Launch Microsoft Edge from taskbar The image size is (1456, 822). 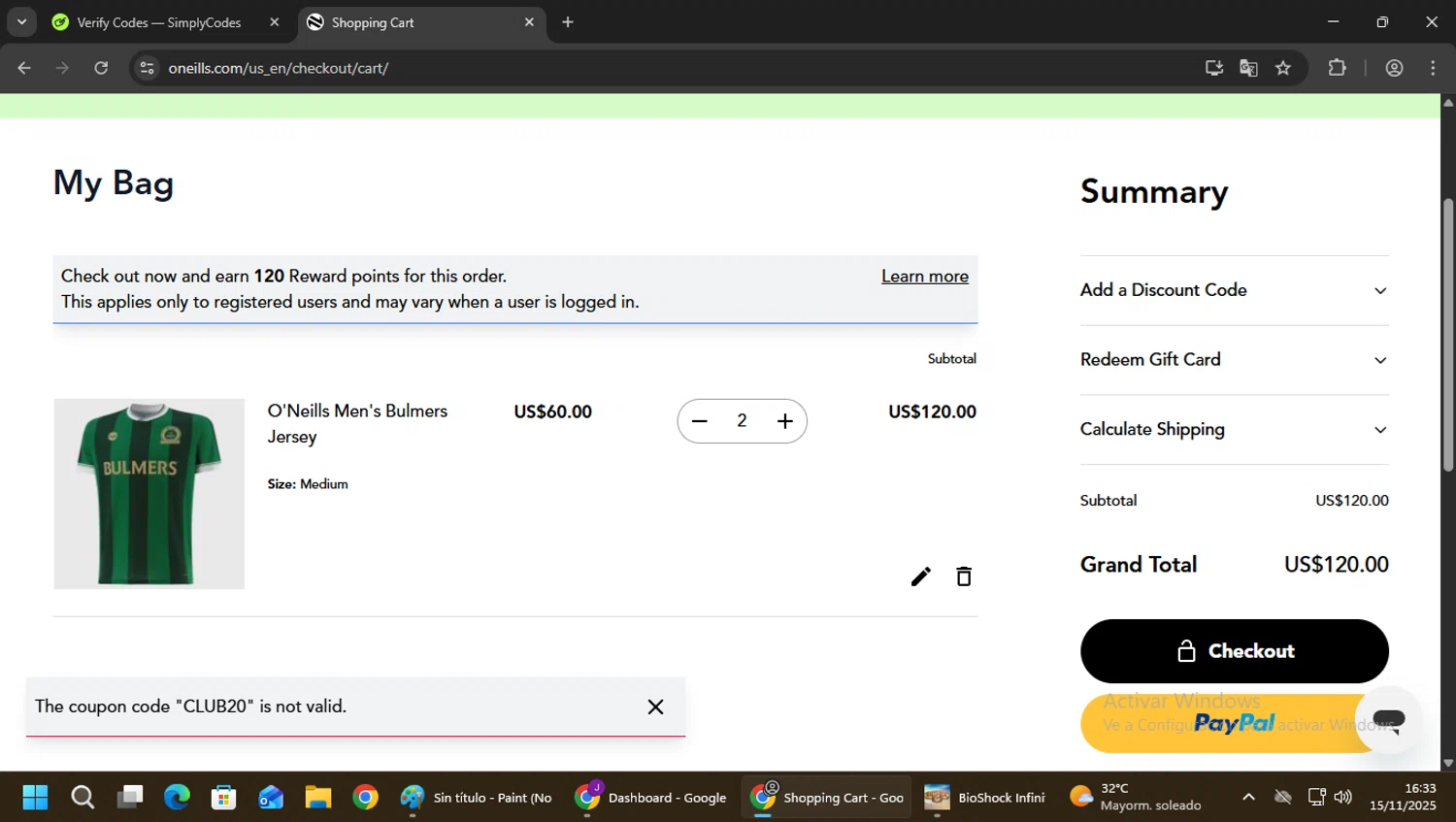(x=177, y=798)
